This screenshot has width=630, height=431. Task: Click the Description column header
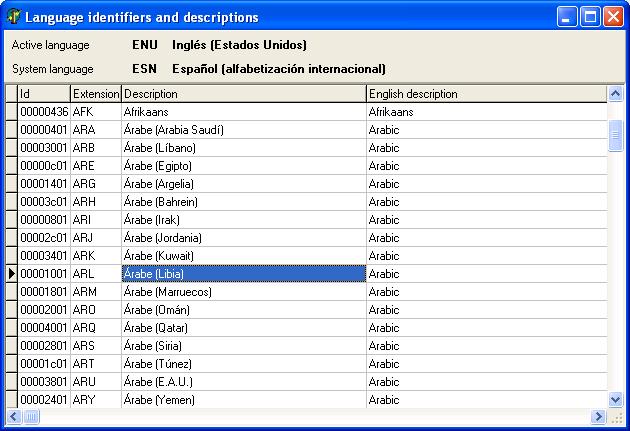(243, 93)
